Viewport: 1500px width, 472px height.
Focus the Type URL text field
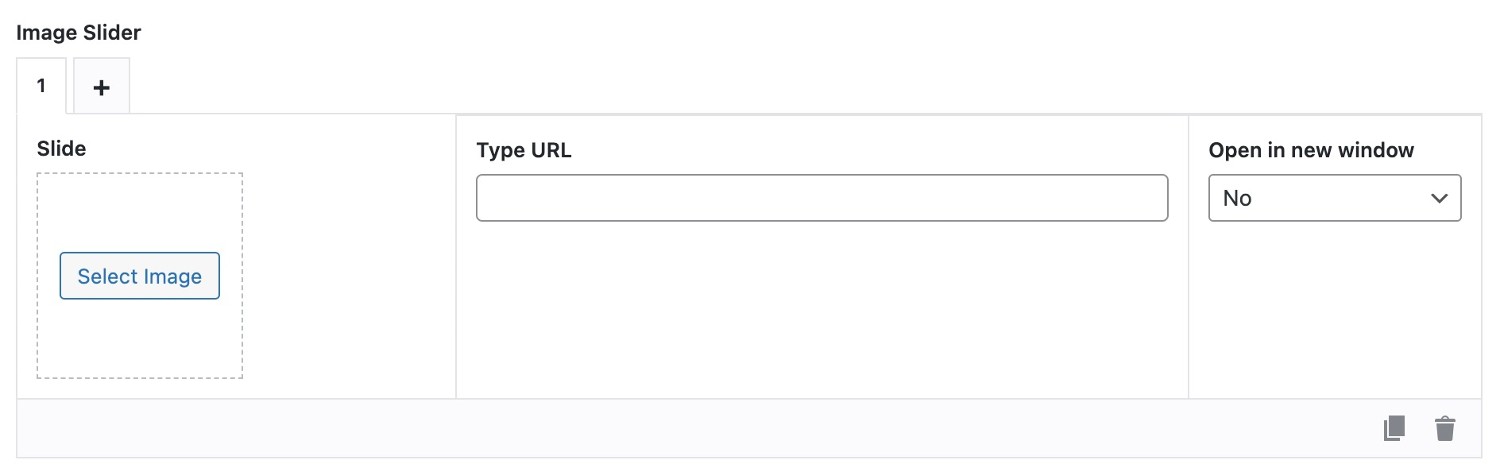click(822, 198)
